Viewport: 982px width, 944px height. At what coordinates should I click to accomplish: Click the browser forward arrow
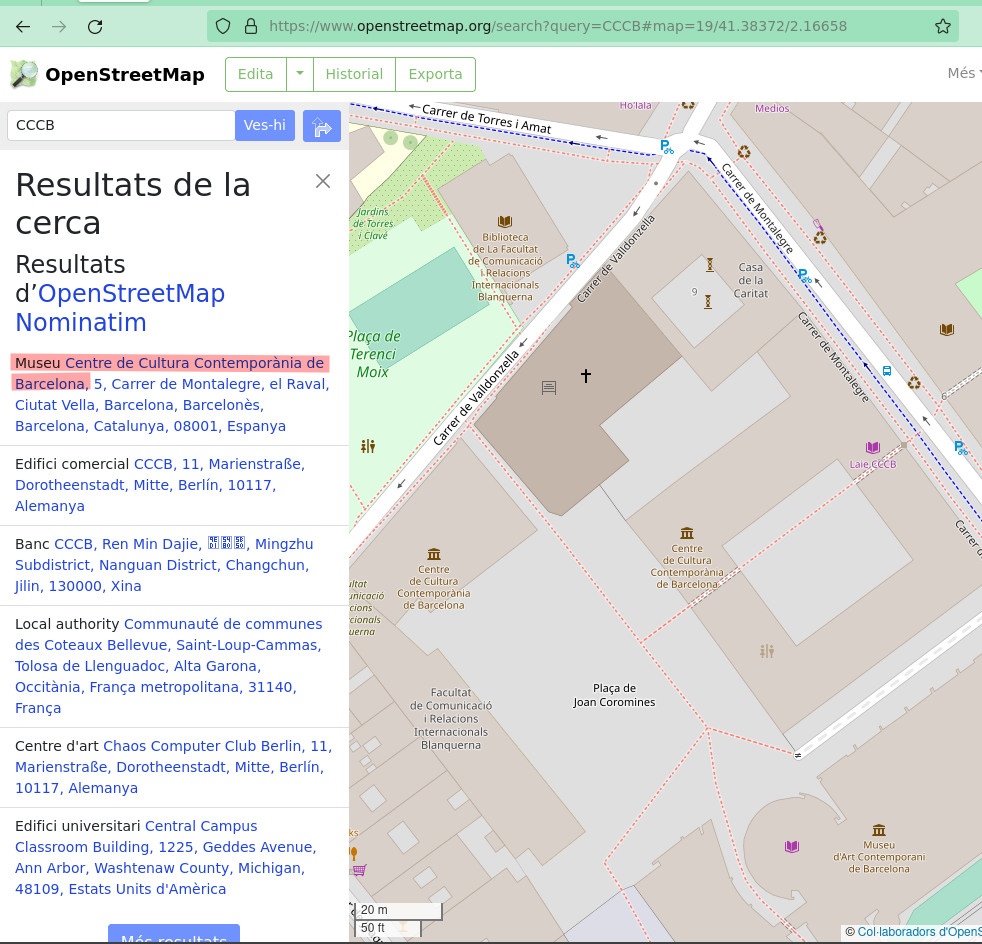click(59, 26)
